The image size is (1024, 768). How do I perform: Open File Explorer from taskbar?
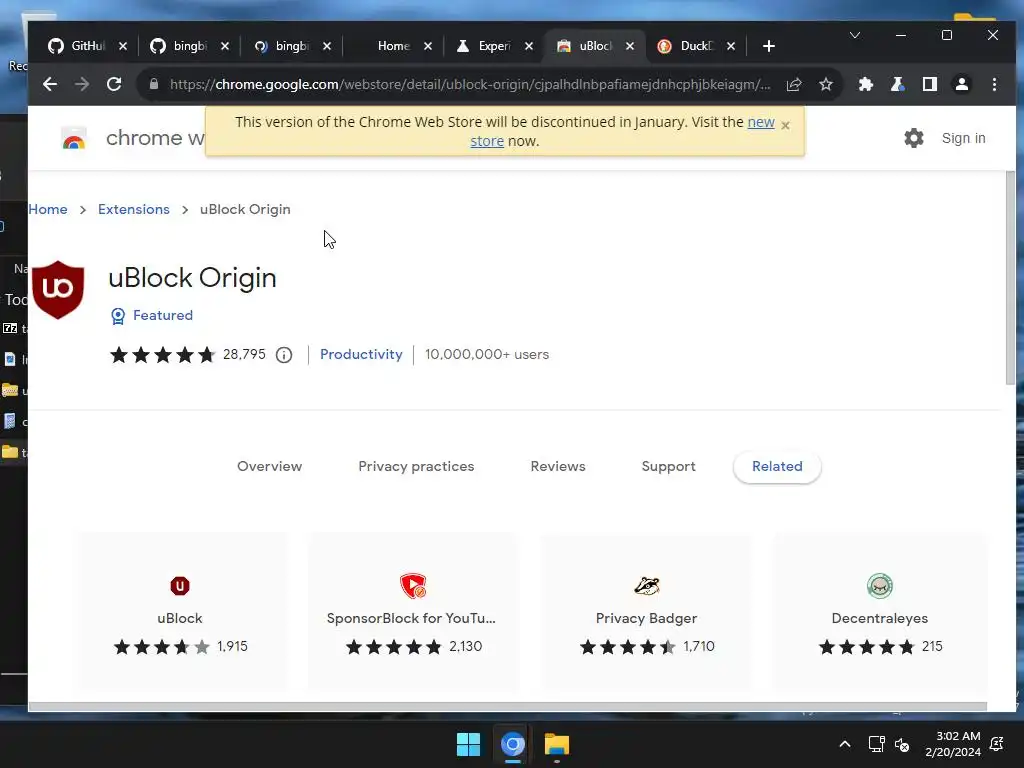[x=557, y=744]
